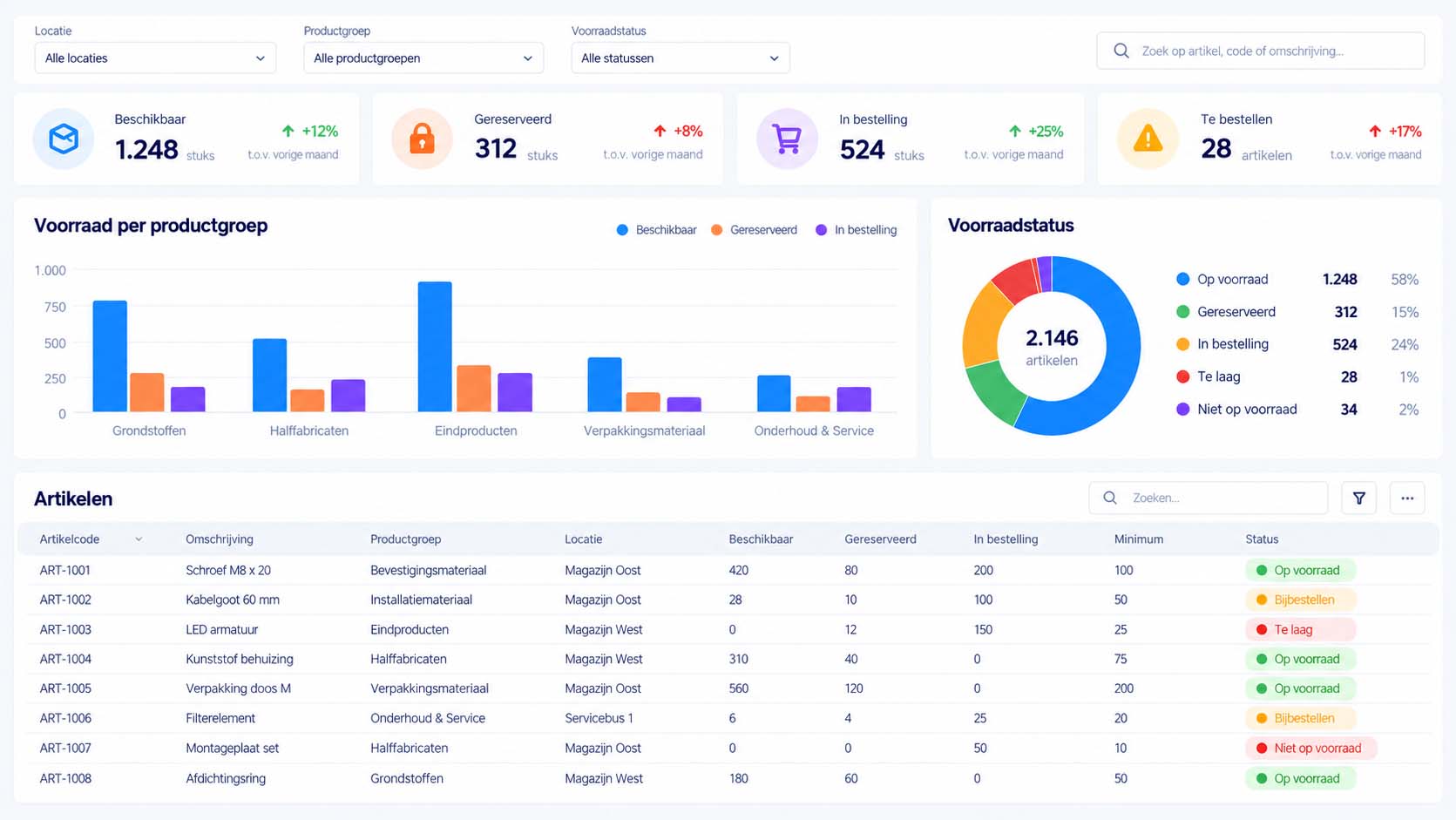
Task: Open the Artikelen filter funnel icon
Action: point(1359,498)
